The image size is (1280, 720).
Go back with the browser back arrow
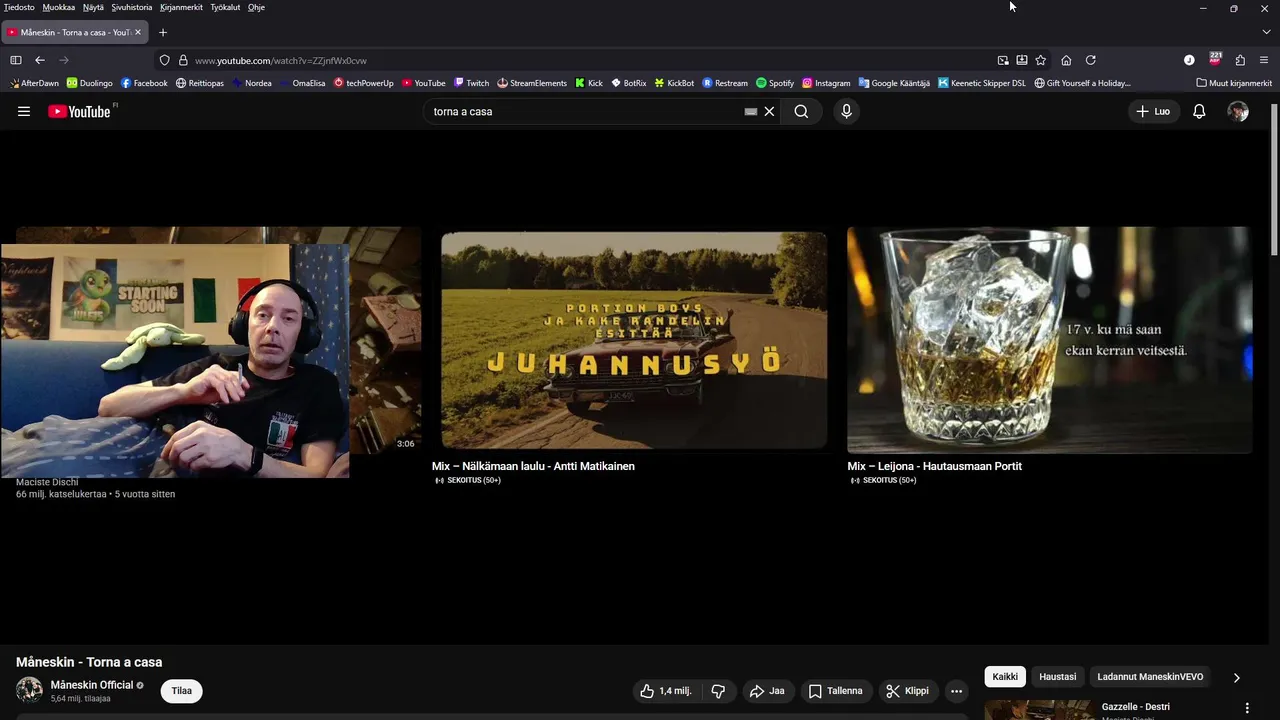tap(40, 60)
